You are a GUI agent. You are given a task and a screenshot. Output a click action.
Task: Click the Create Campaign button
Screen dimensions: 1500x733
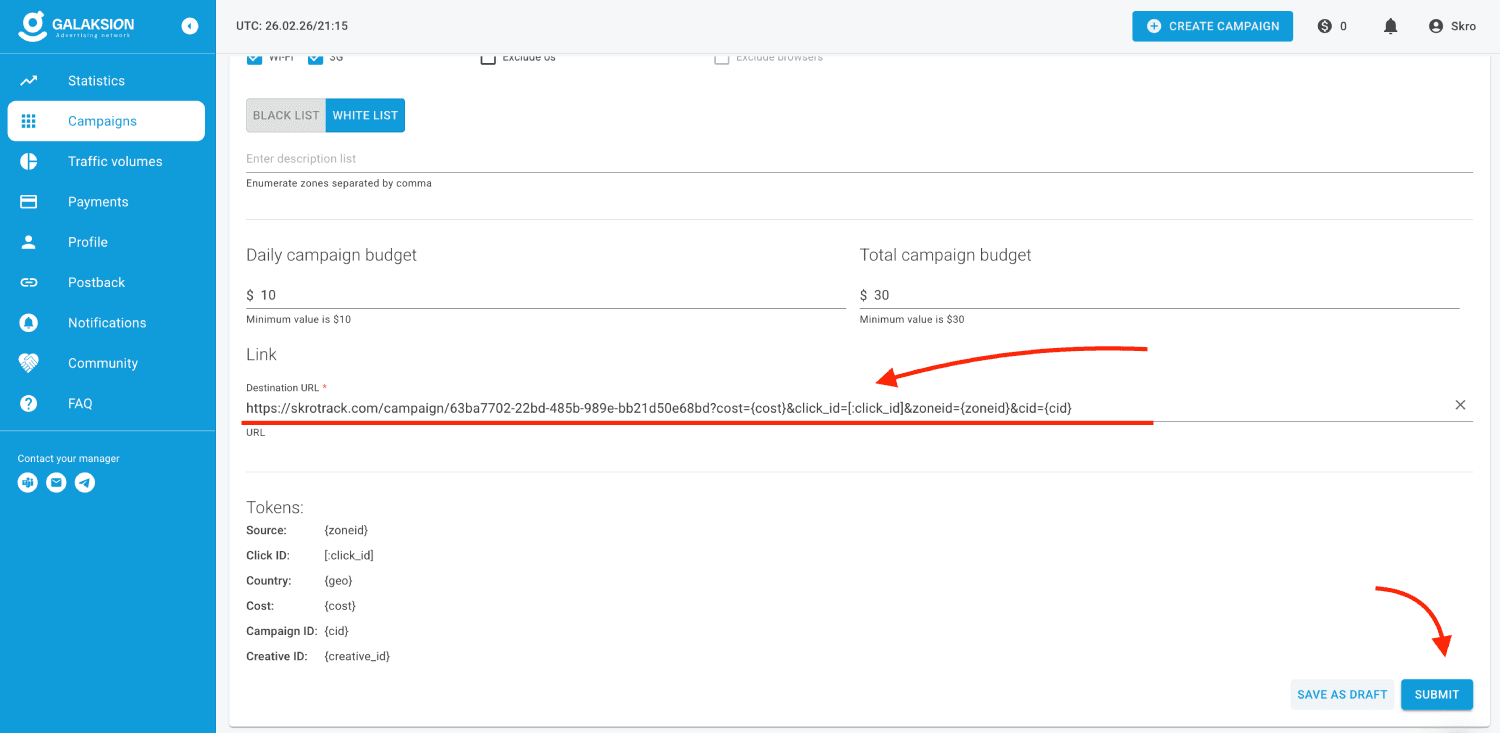click(x=1212, y=26)
